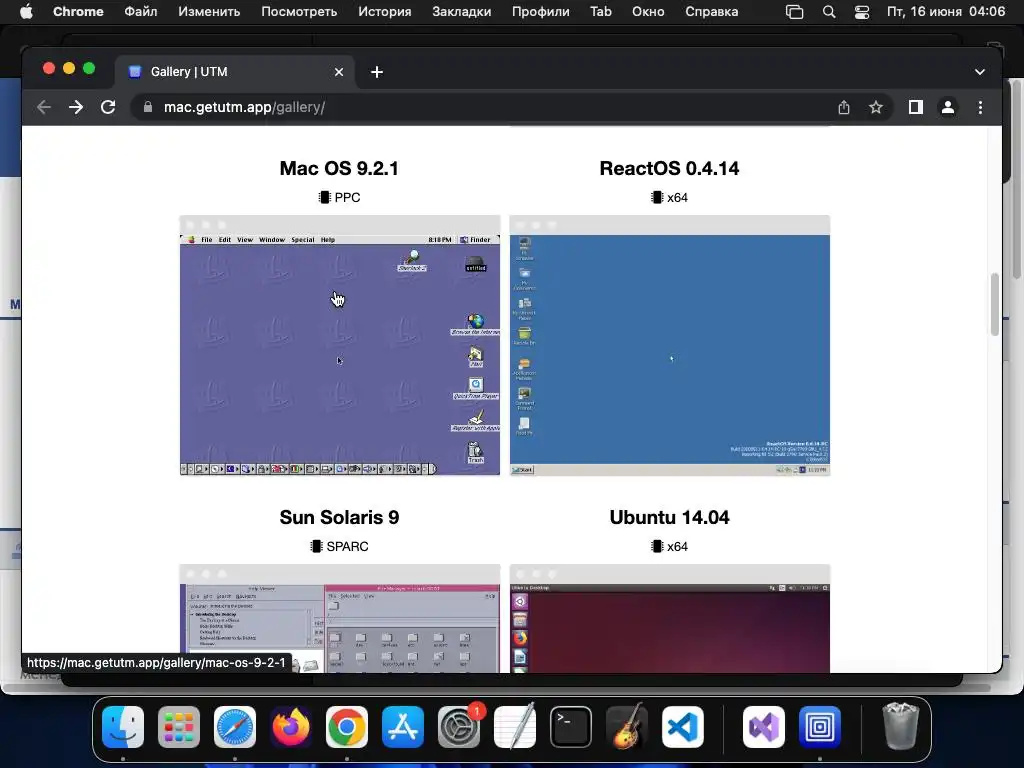Click the page vertical scrollbar thumb
The image size is (1024, 768).
pos(995,304)
